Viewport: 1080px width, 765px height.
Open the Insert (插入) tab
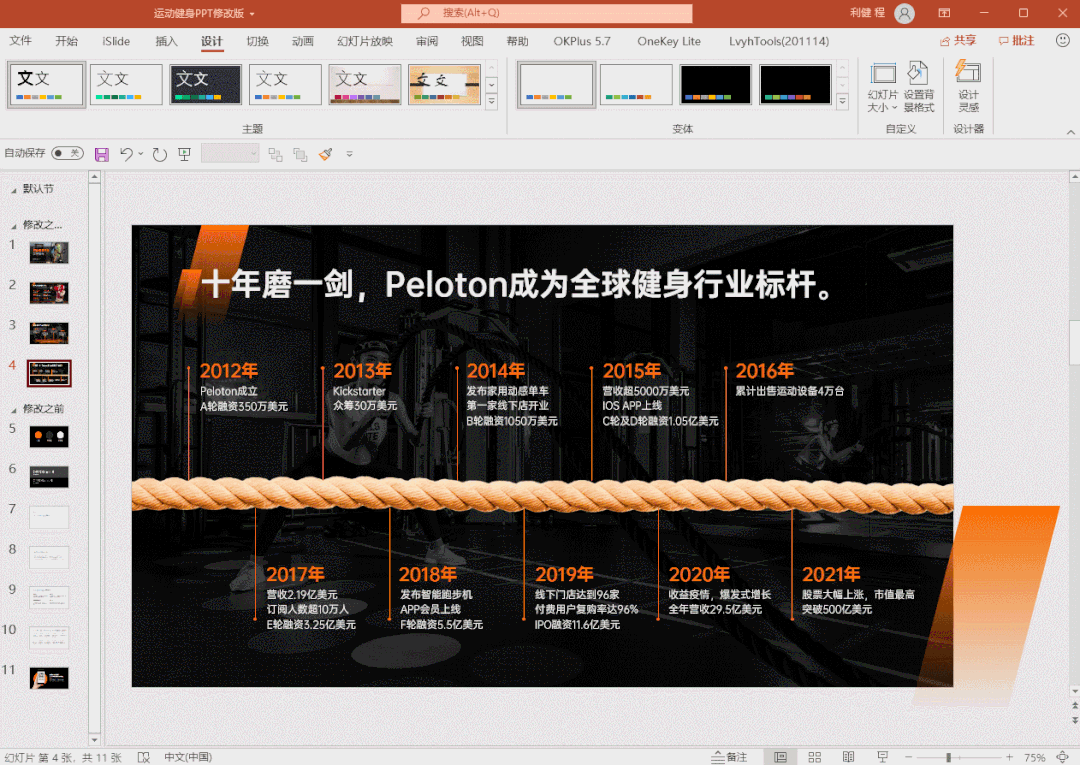pyautogui.click(x=166, y=41)
